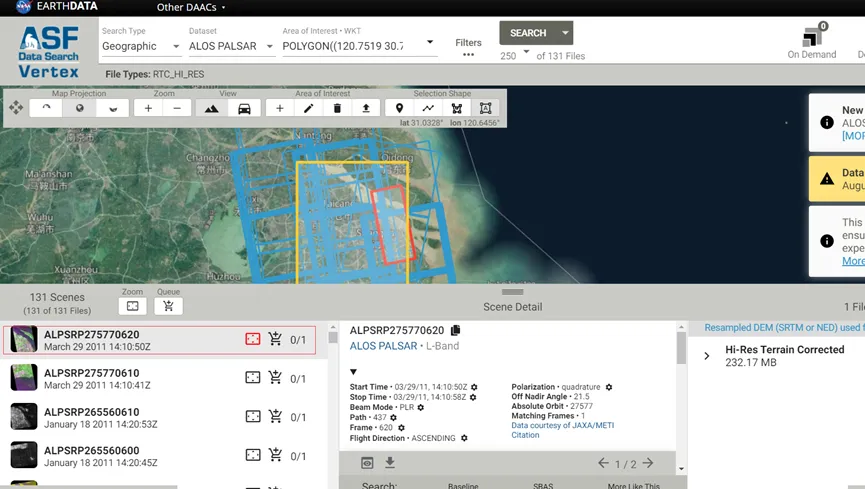Viewport: 865px width, 489px height.
Task: Open the upload area of interest file button
Action: click(x=366, y=108)
